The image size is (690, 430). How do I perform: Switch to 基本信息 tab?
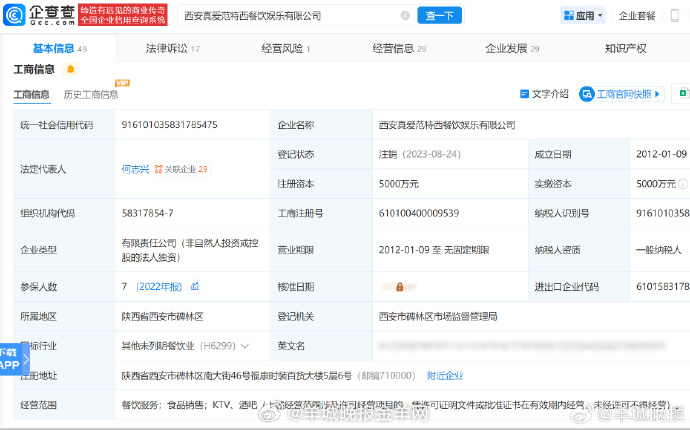point(60,48)
